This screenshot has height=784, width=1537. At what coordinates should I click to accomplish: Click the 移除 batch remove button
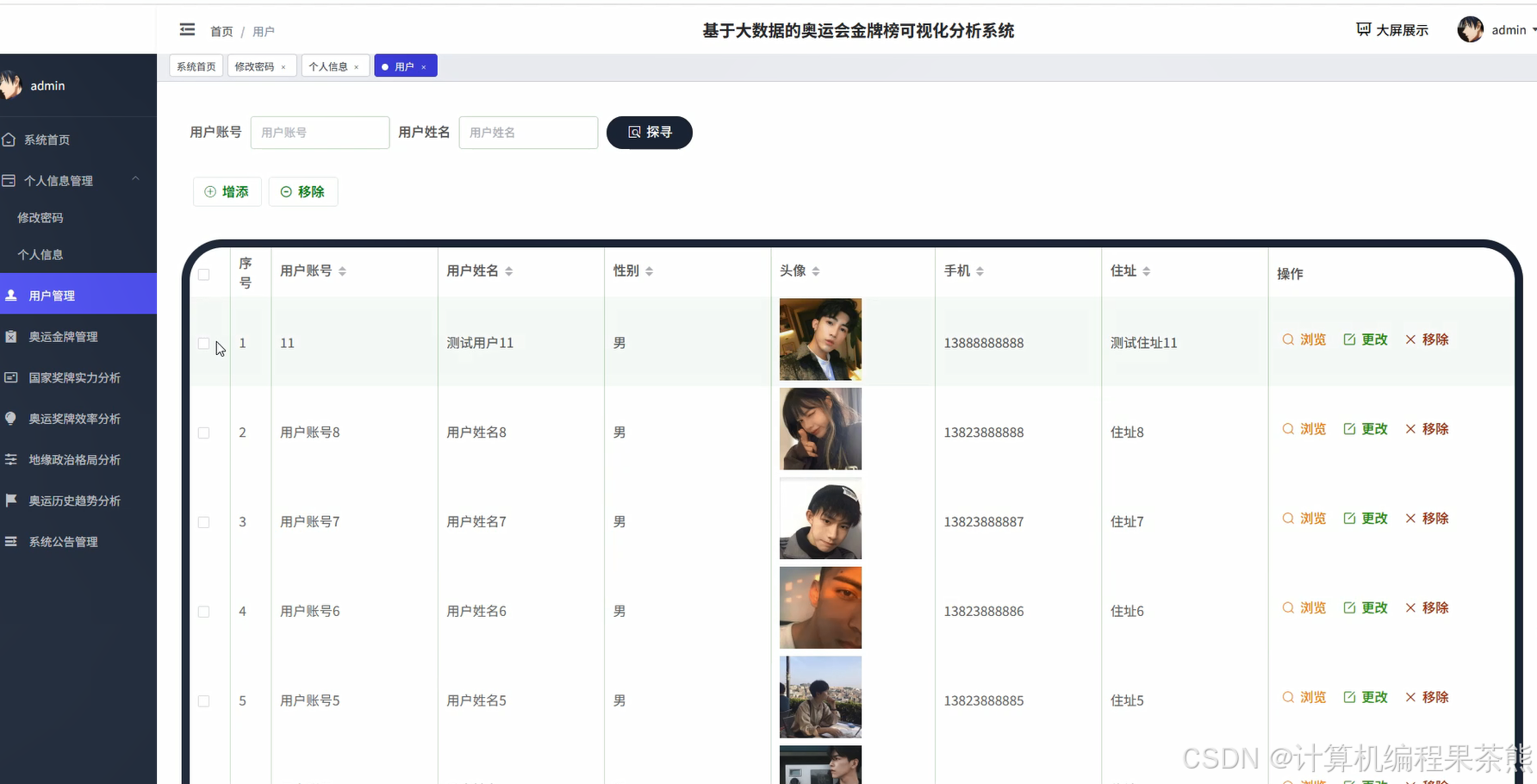302,192
